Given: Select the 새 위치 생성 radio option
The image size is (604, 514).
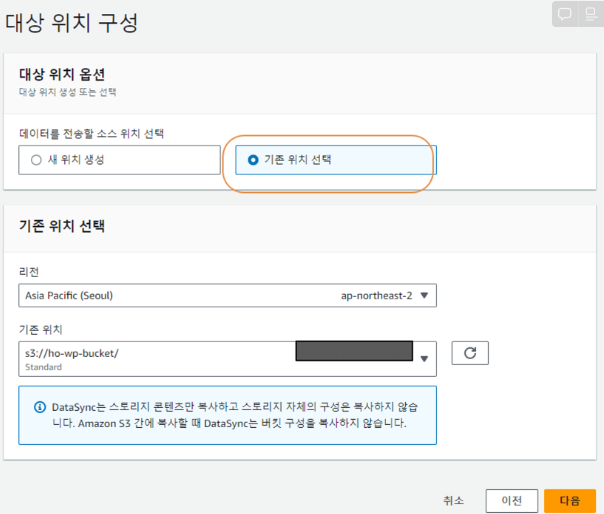Looking at the screenshot, I should pos(36,160).
